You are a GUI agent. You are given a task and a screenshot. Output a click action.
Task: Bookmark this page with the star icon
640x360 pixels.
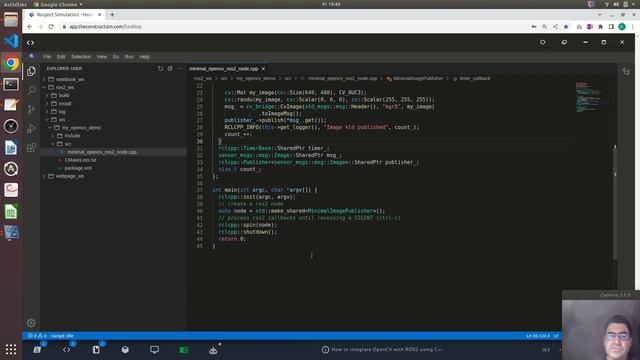[x=566, y=27]
